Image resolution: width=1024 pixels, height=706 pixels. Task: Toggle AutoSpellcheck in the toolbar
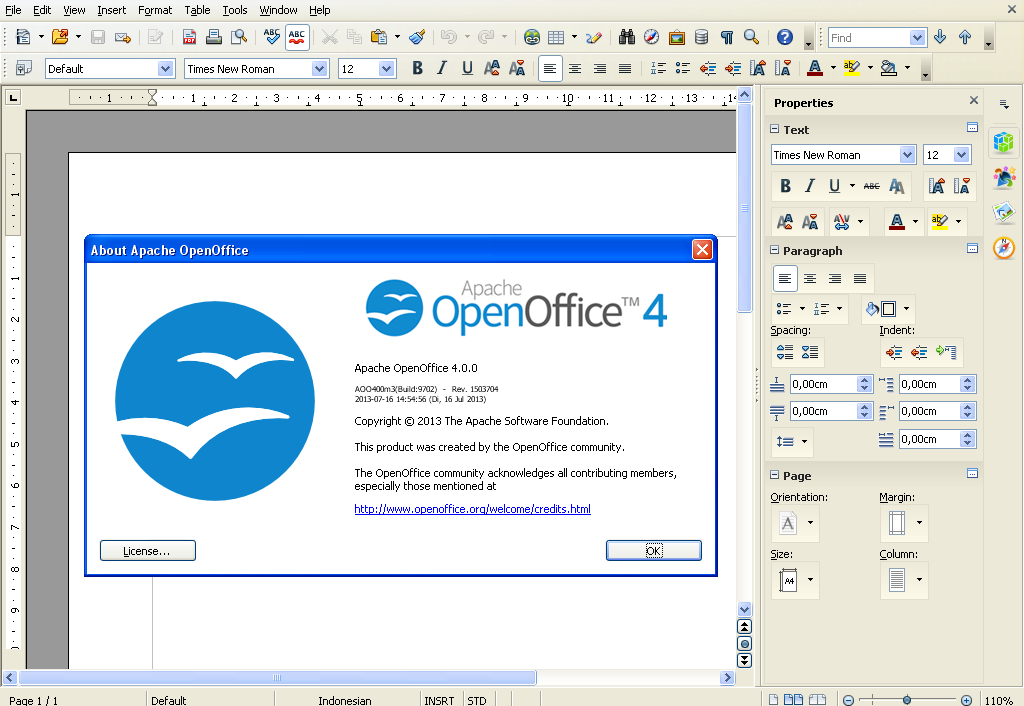(x=297, y=37)
